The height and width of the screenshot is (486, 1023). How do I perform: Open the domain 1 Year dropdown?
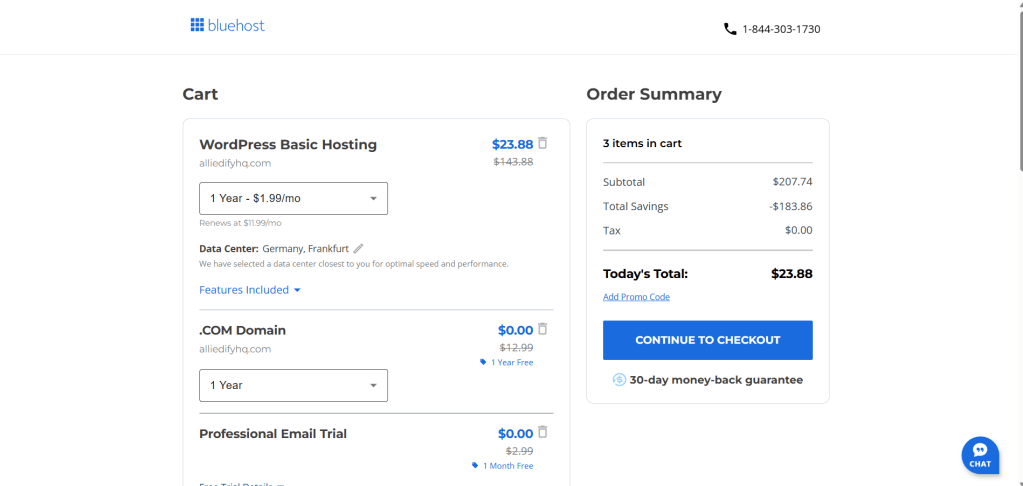point(293,385)
